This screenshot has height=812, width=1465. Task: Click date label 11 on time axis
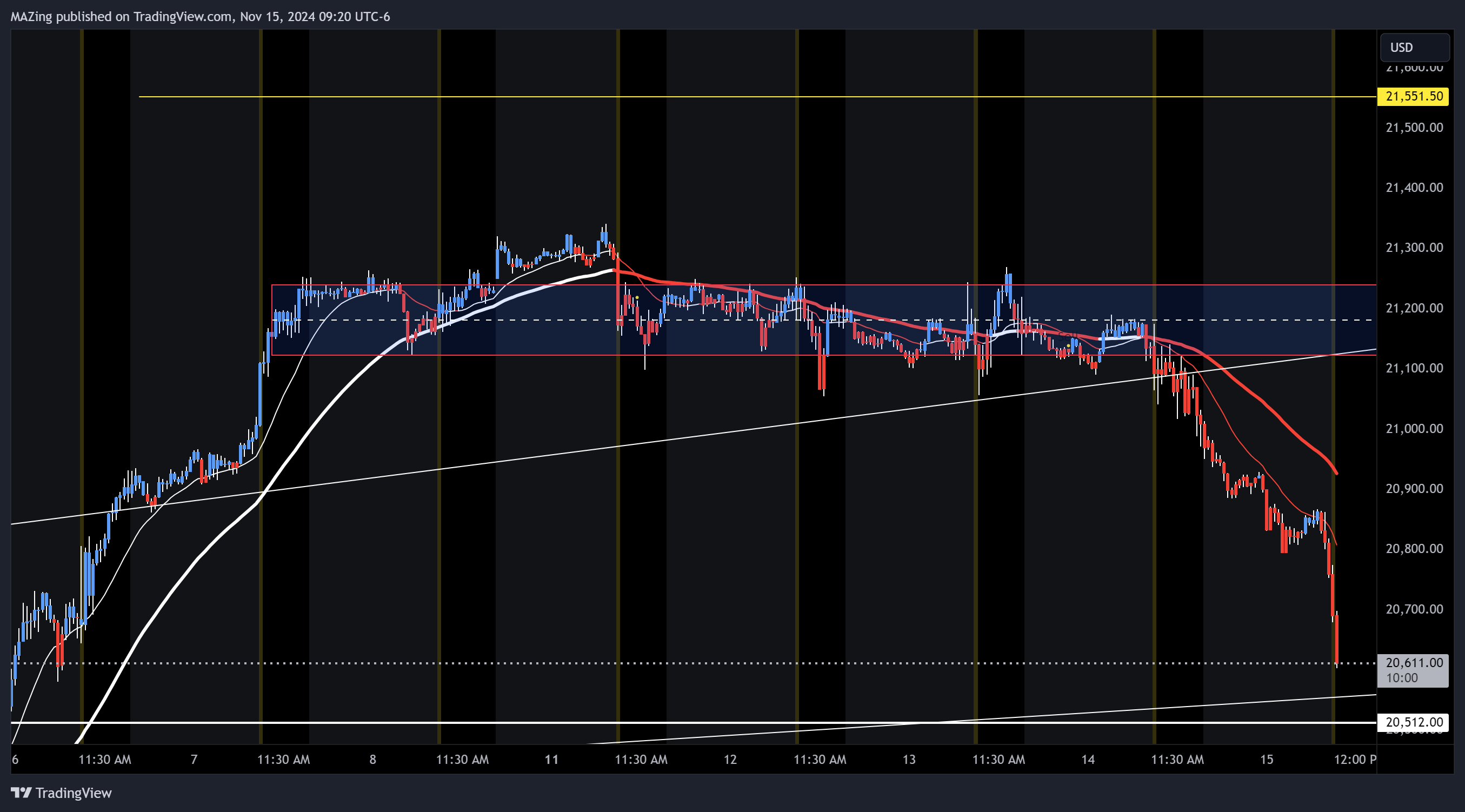click(551, 759)
